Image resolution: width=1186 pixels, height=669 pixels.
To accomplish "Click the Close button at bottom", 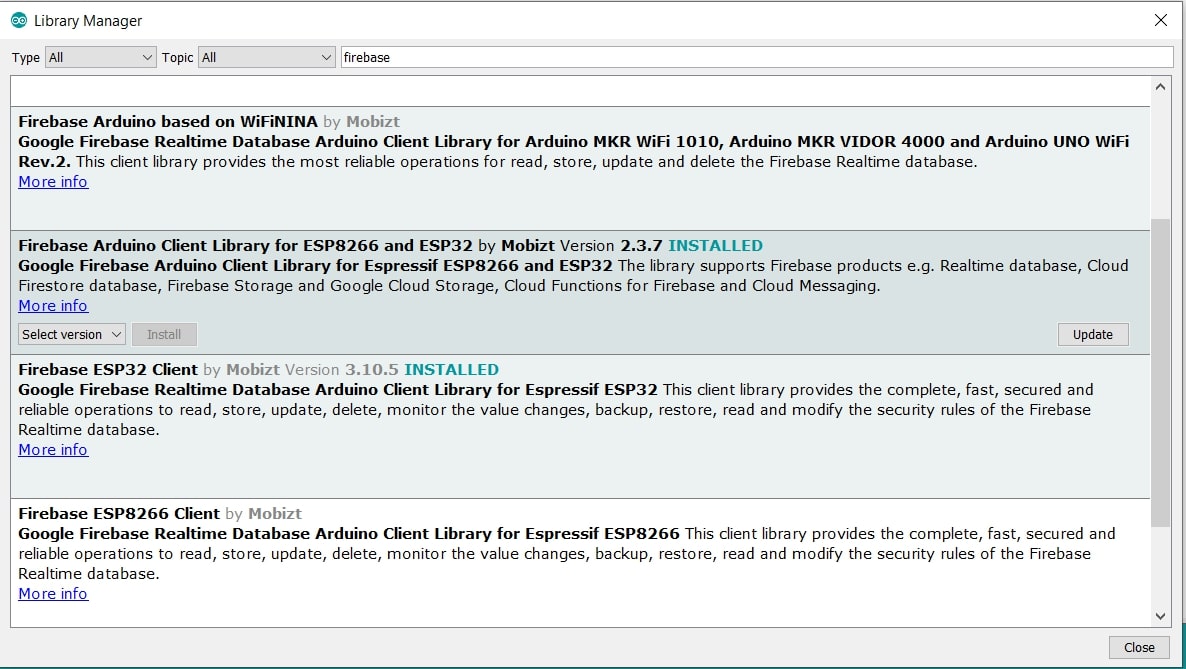I will pos(1139,647).
